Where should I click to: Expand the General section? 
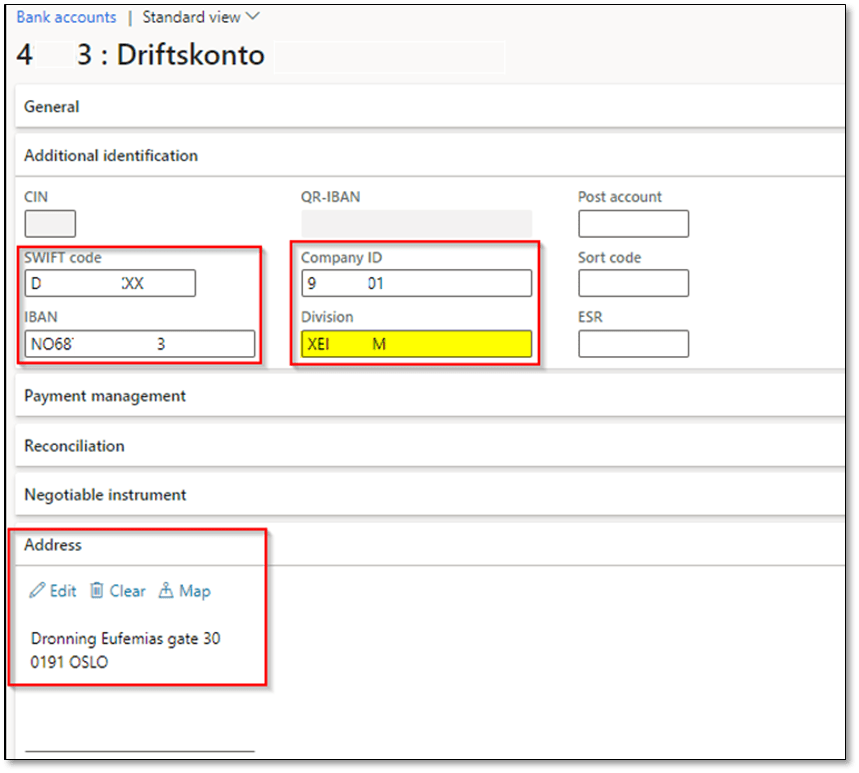pos(52,106)
